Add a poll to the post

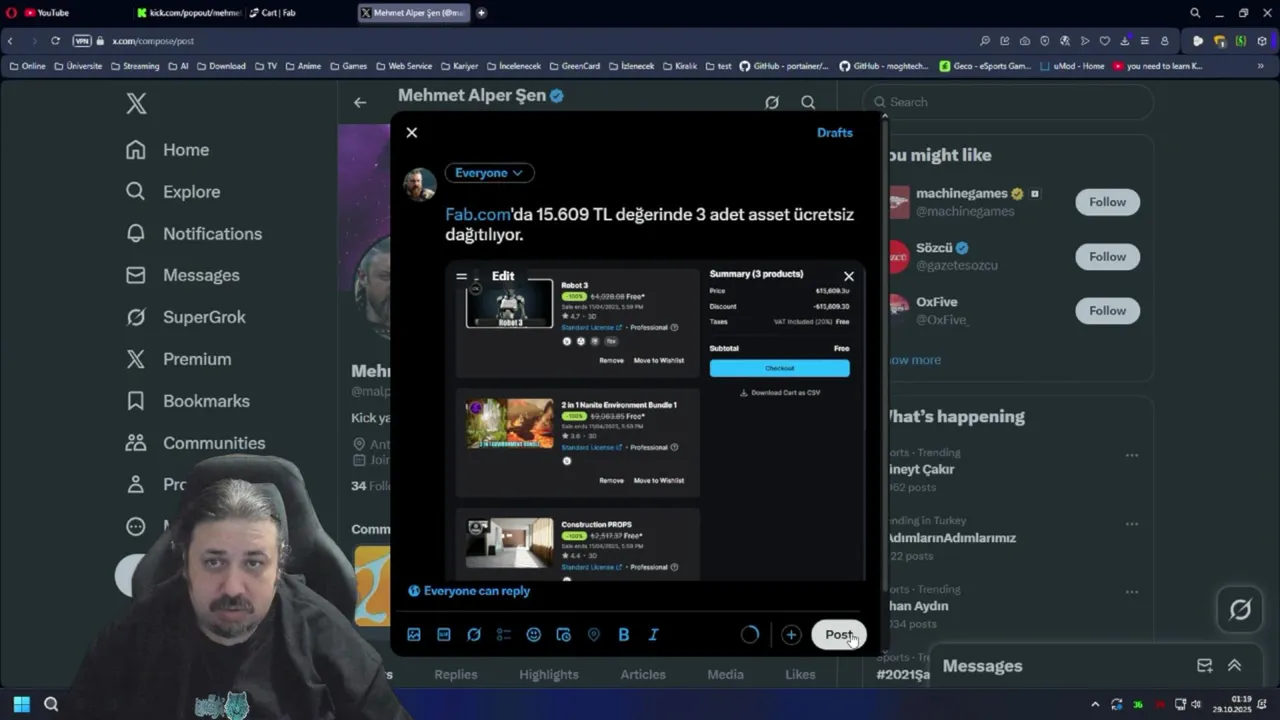click(x=504, y=635)
